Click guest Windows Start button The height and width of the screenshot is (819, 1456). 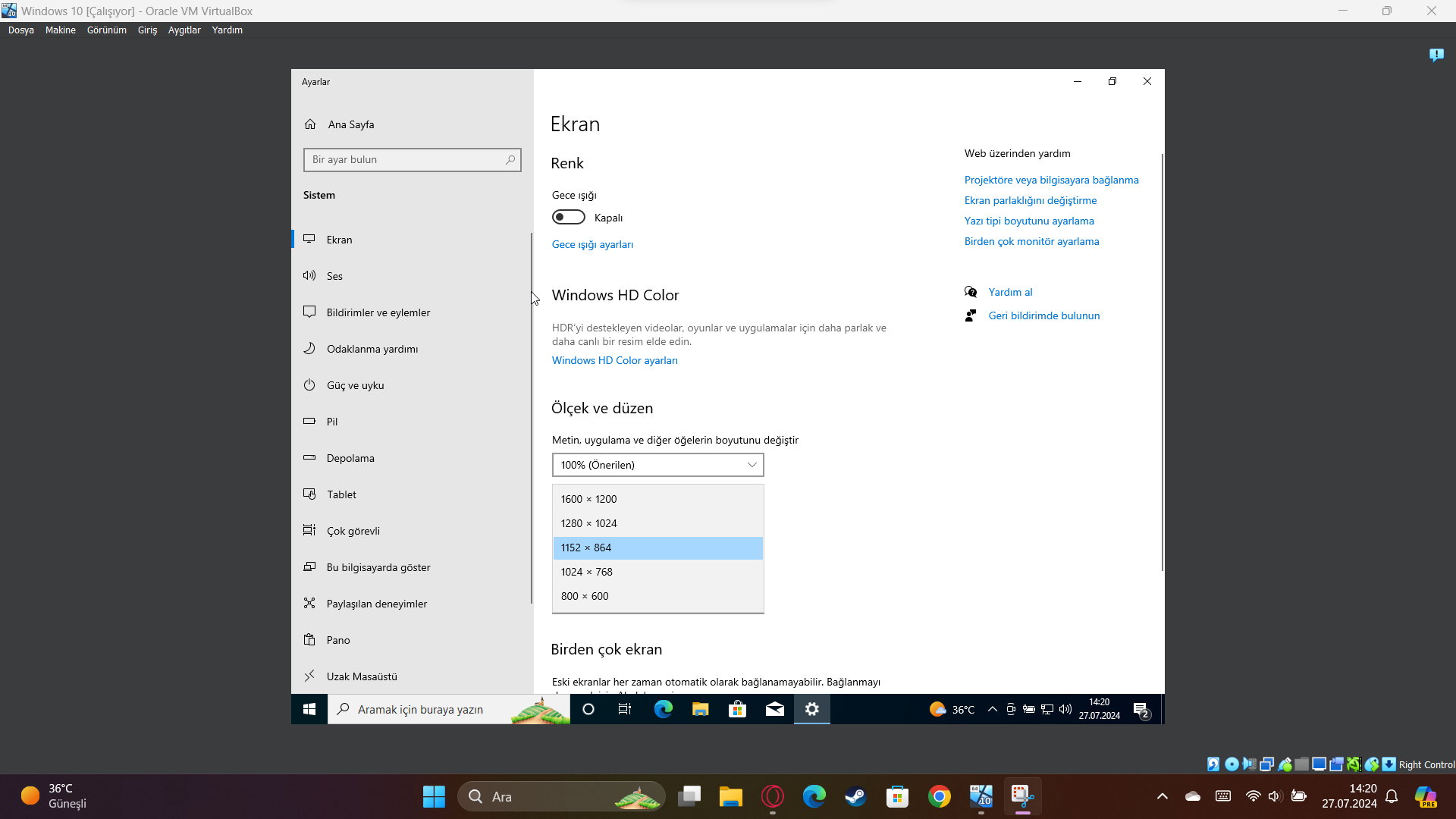tap(309, 709)
